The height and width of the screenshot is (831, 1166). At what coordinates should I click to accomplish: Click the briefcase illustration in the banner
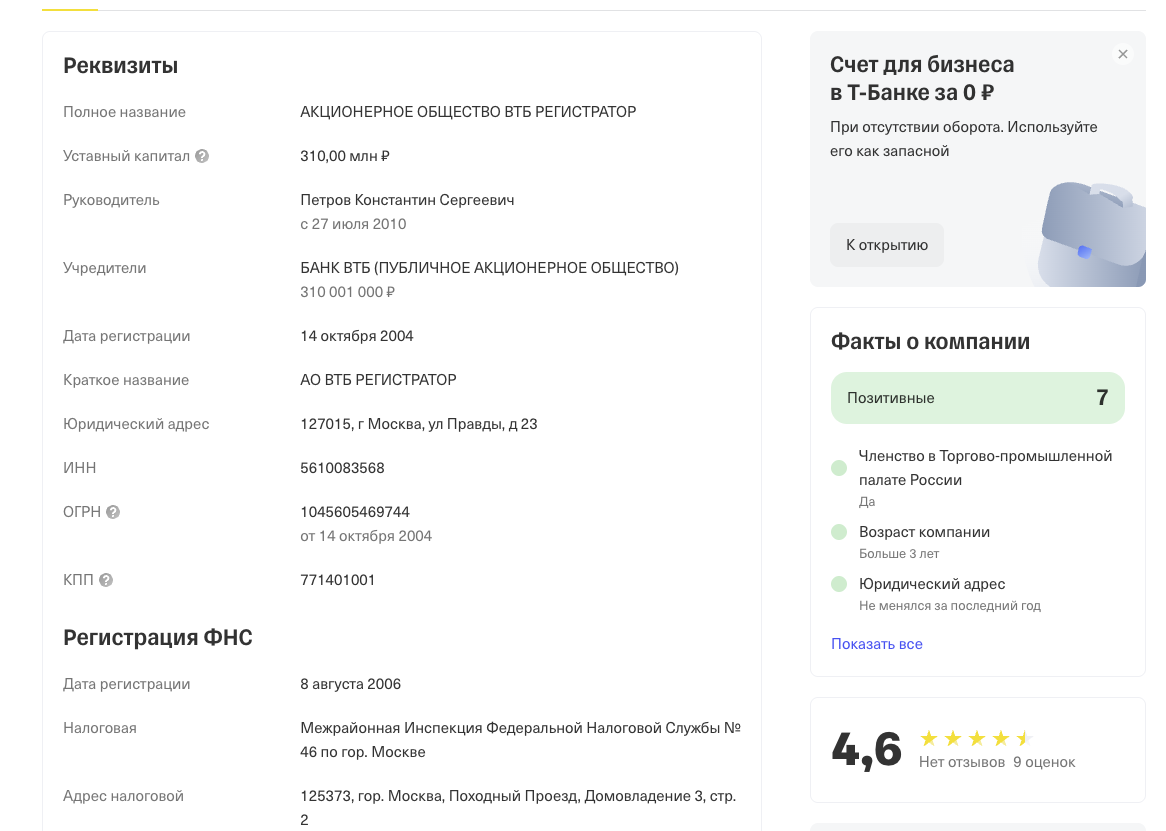pos(1092,233)
